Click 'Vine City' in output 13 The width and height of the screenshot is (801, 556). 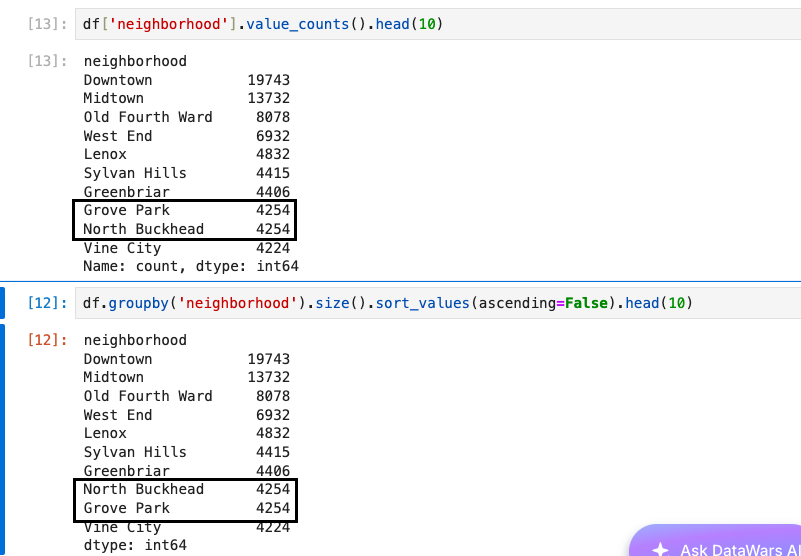pyautogui.click(x=122, y=248)
